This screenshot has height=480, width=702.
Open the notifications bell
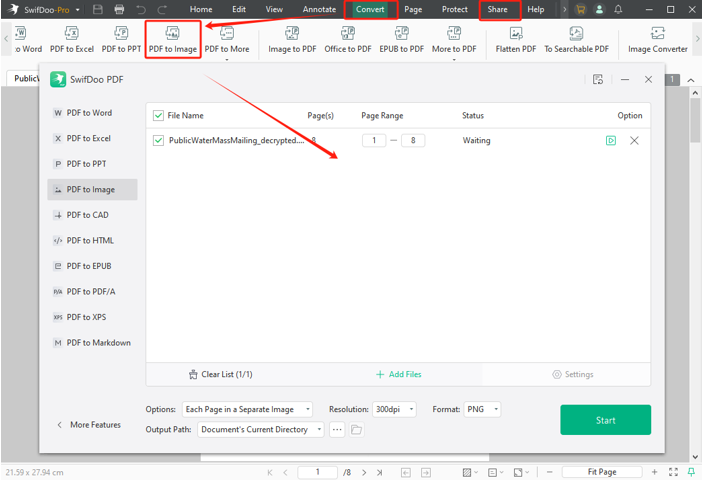click(x=618, y=9)
